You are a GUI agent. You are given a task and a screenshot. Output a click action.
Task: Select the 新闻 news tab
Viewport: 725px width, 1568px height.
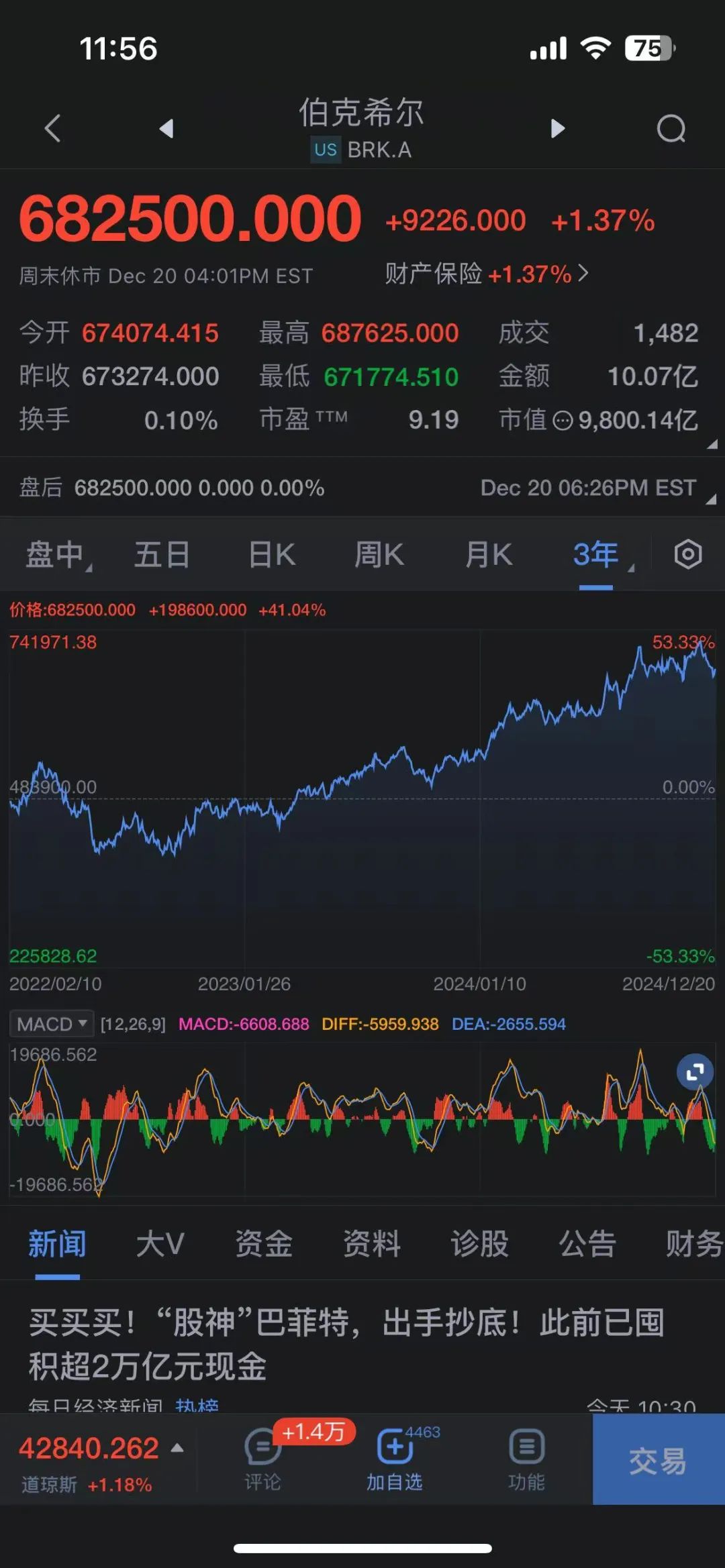coord(57,1243)
